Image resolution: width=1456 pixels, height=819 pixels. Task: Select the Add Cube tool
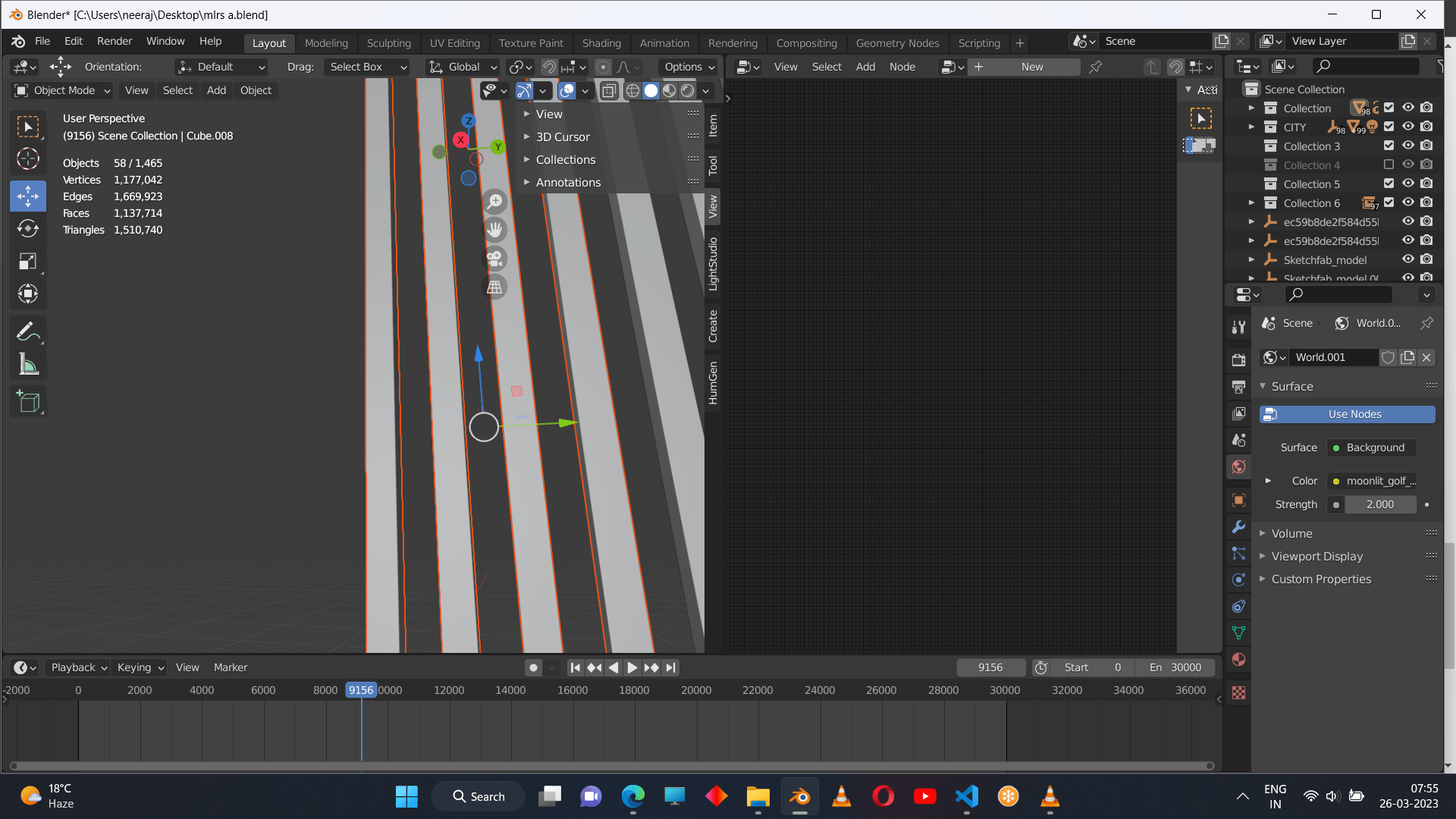(x=28, y=401)
